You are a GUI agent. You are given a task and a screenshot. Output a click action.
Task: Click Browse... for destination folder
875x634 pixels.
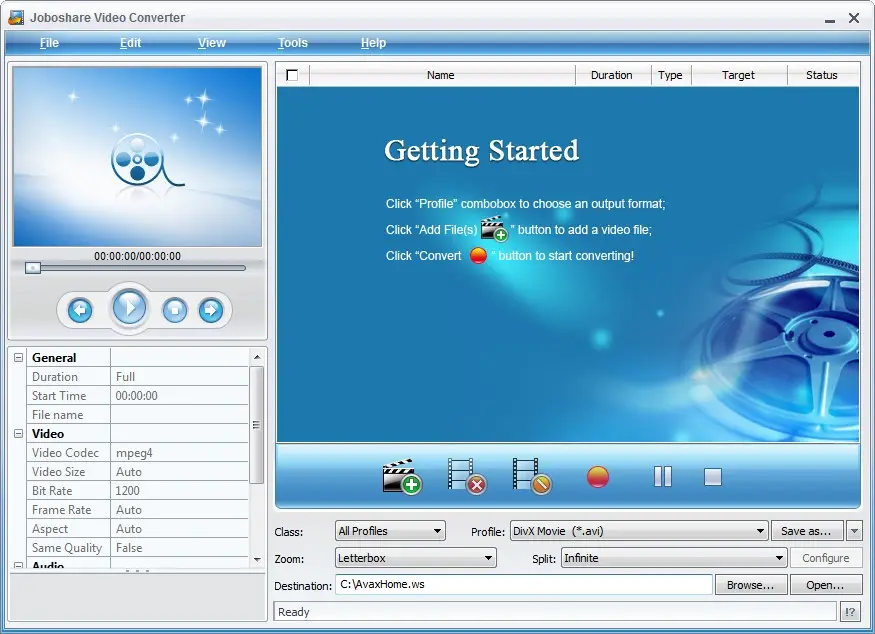pos(751,585)
